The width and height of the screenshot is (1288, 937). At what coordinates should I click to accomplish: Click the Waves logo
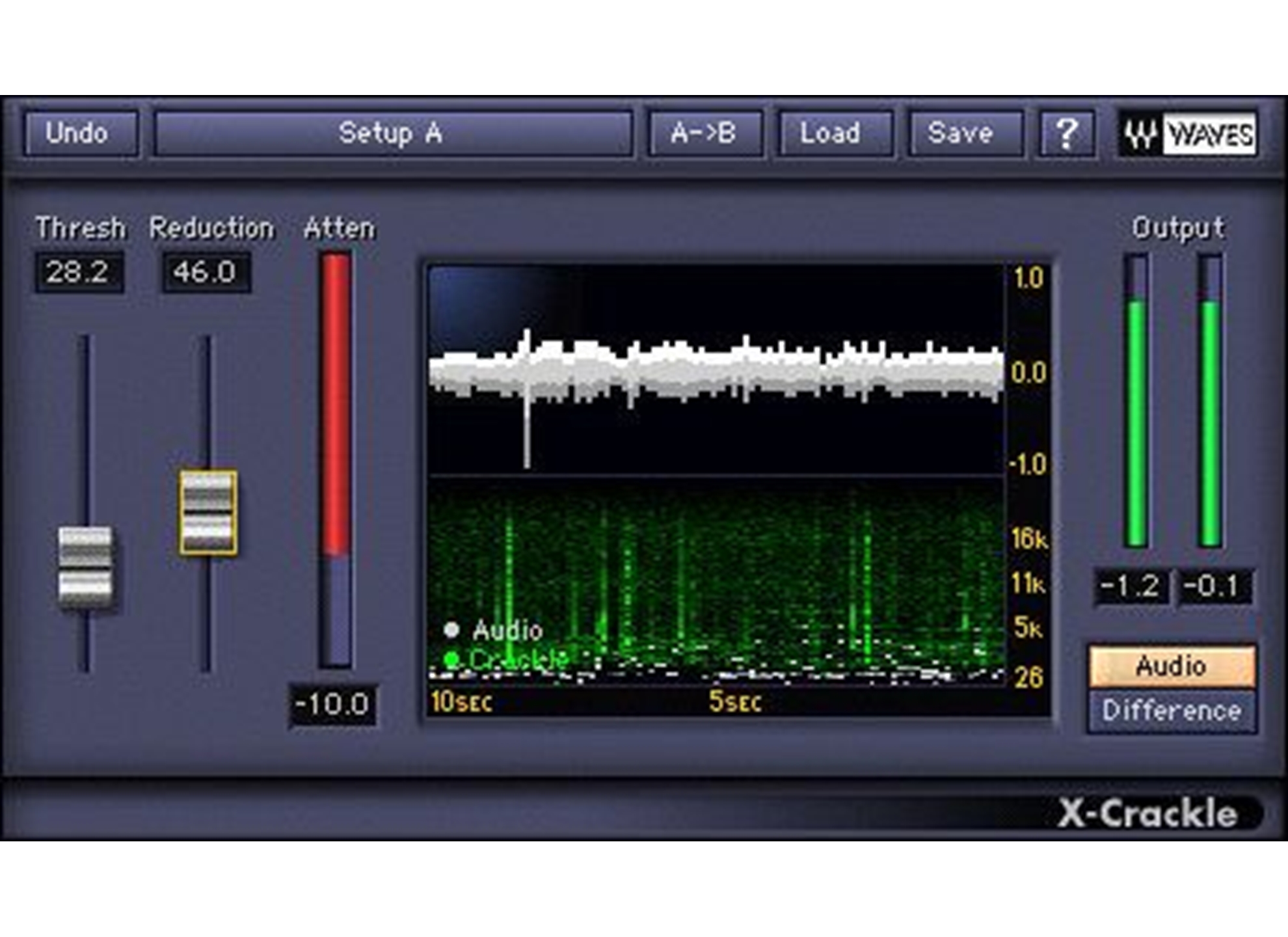tap(1188, 135)
